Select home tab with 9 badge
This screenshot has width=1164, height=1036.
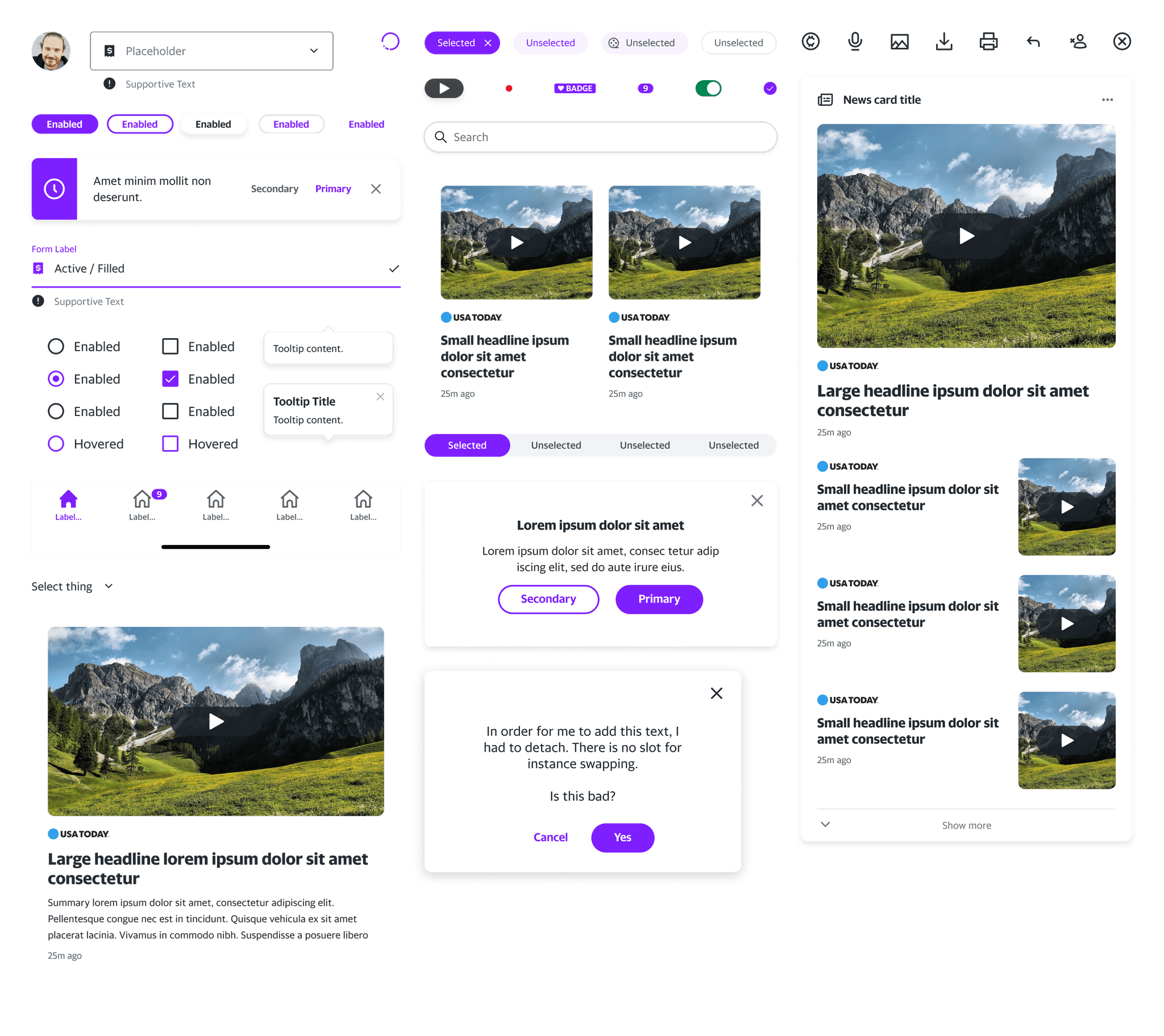coord(142,504)
